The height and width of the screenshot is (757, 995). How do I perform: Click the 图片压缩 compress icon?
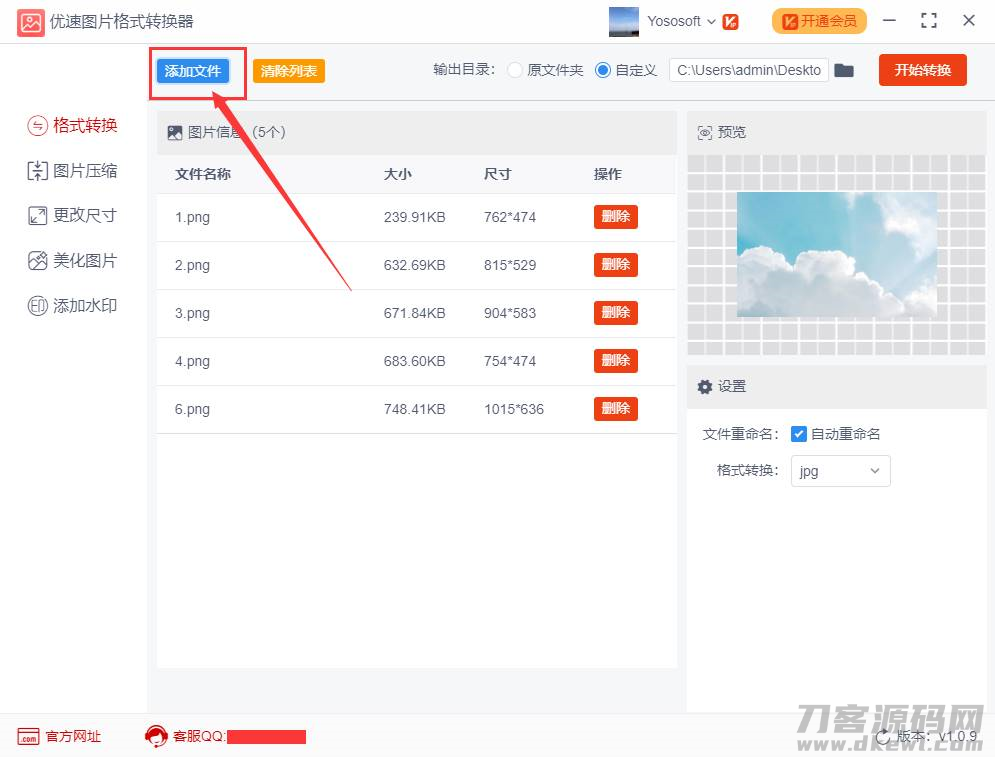[x=37, y=171]
